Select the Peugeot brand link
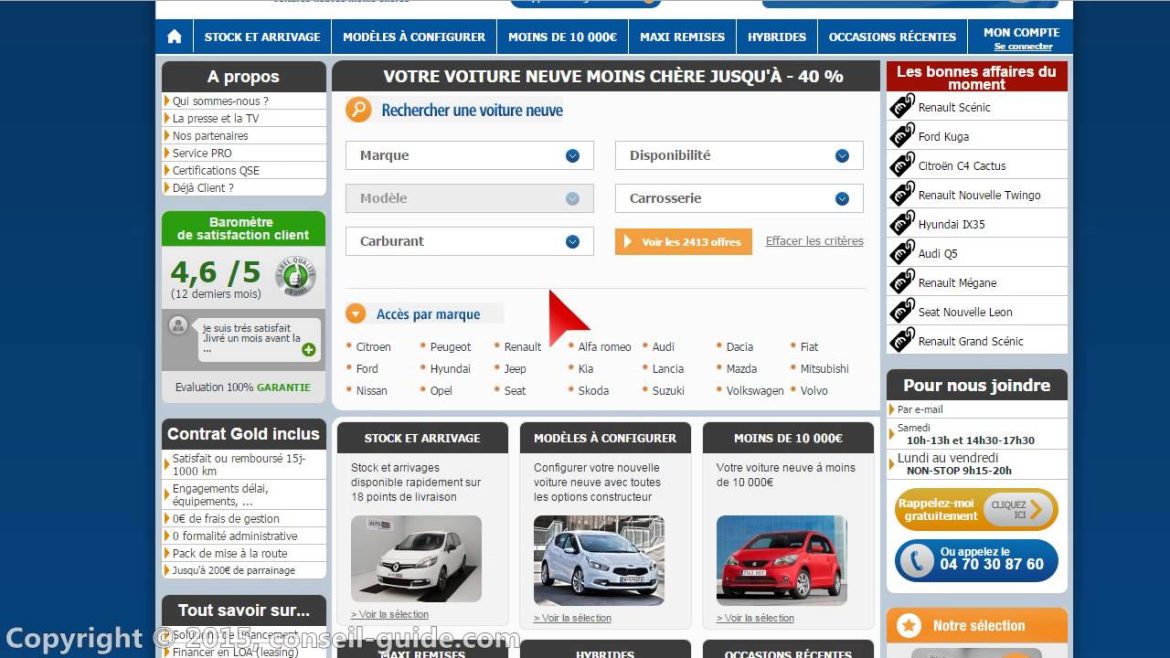 [450, 347]
